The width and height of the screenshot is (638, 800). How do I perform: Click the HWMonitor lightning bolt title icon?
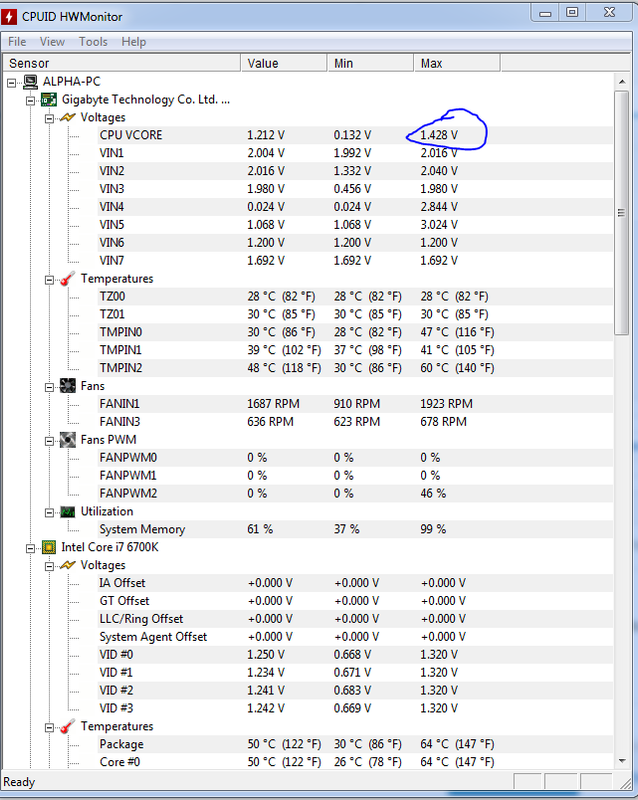9,16
